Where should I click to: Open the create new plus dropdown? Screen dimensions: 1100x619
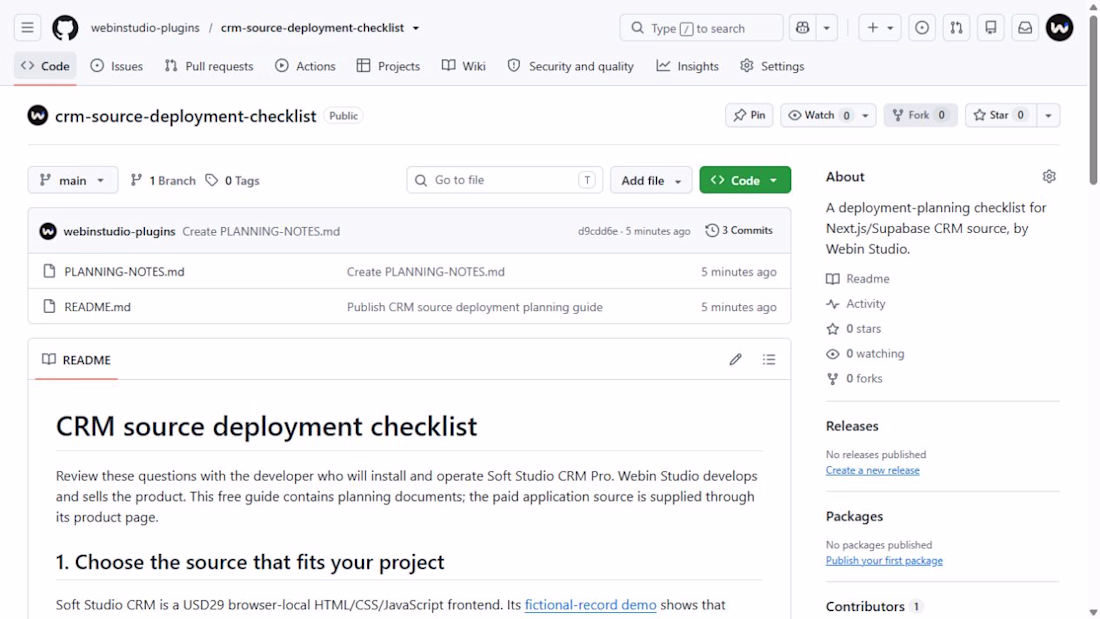pyautogui.click(x=880, y=28)
